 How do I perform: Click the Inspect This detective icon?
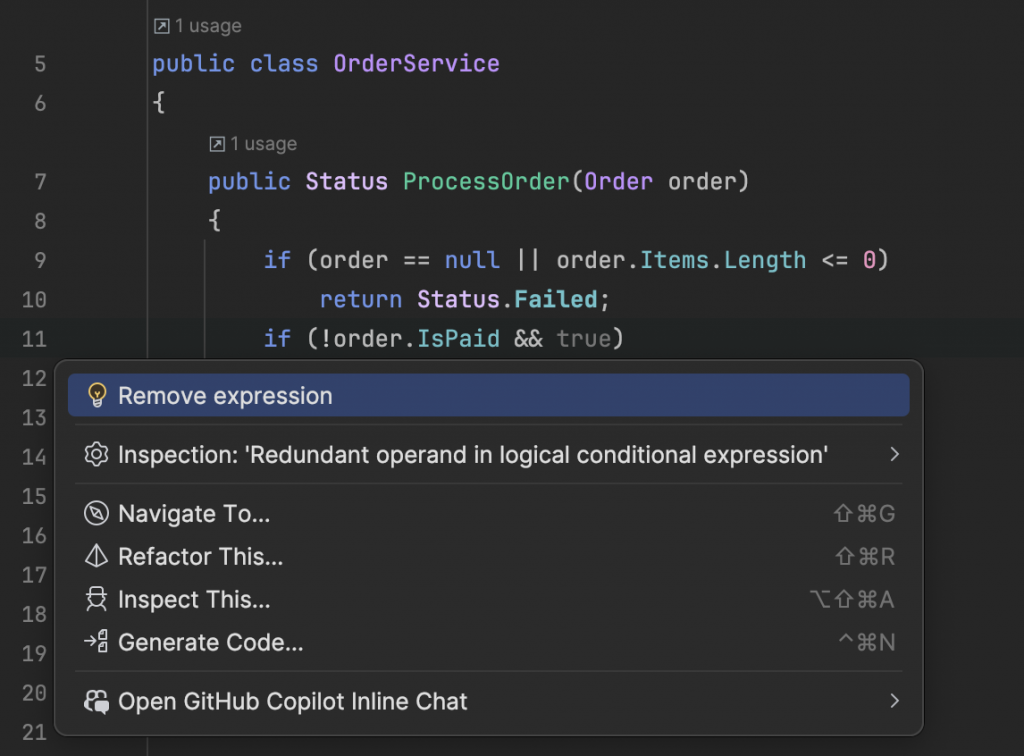96,600
